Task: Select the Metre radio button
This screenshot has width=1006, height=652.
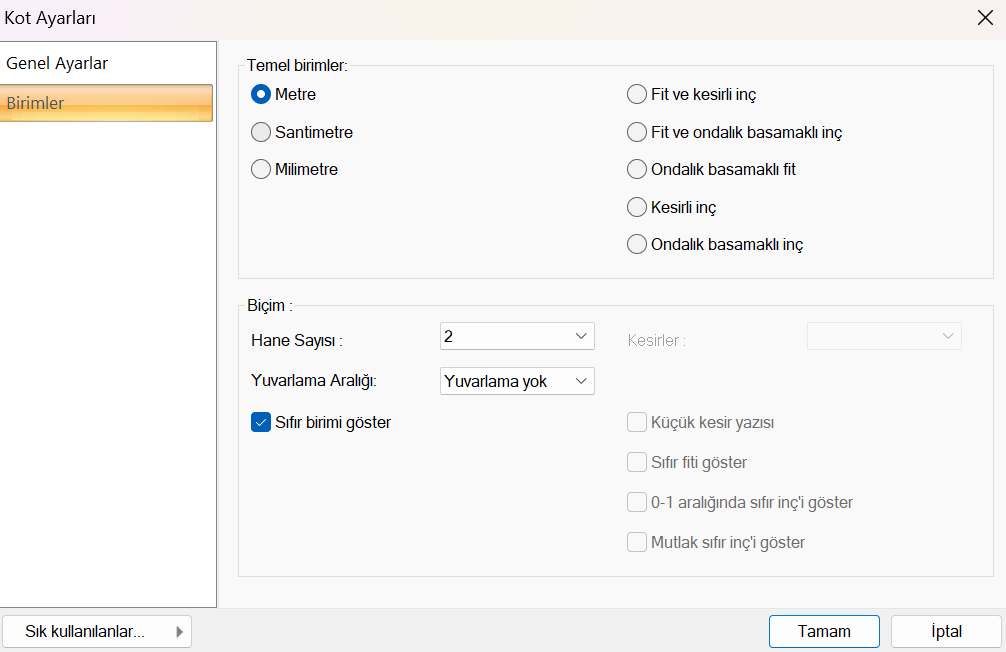Action: point(261,94)
